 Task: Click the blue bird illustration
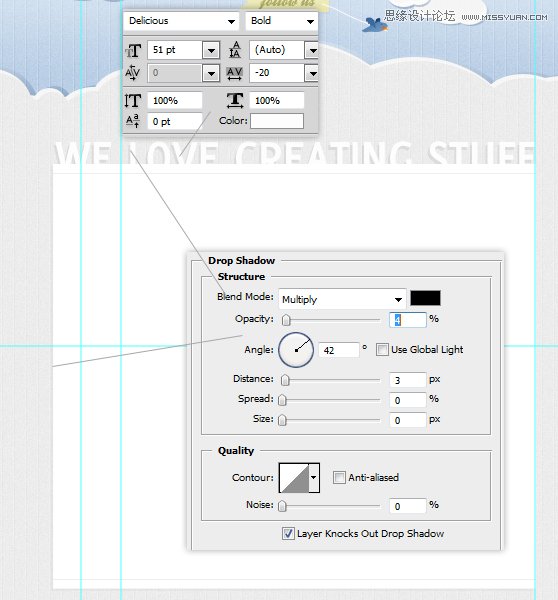point(375,24)
